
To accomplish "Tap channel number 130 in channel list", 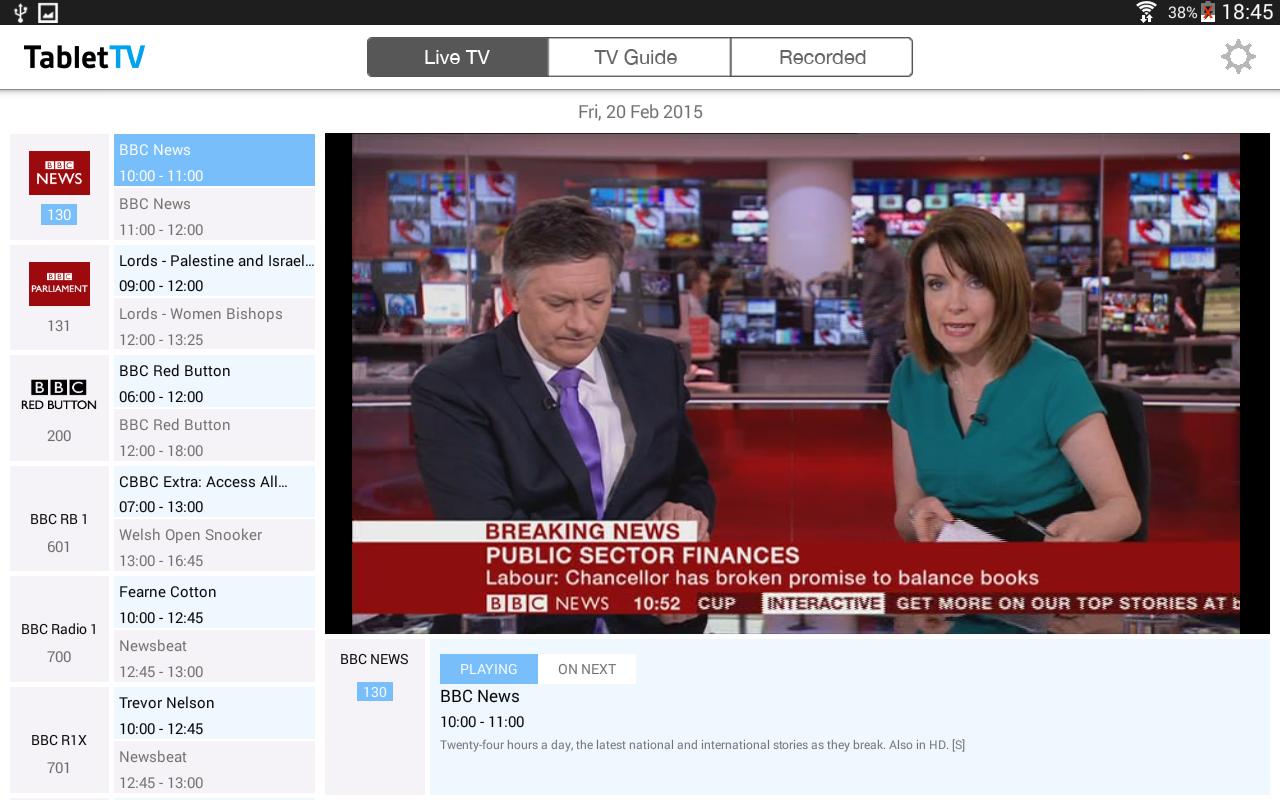I will pyautogui.click(x=59, y=215).
